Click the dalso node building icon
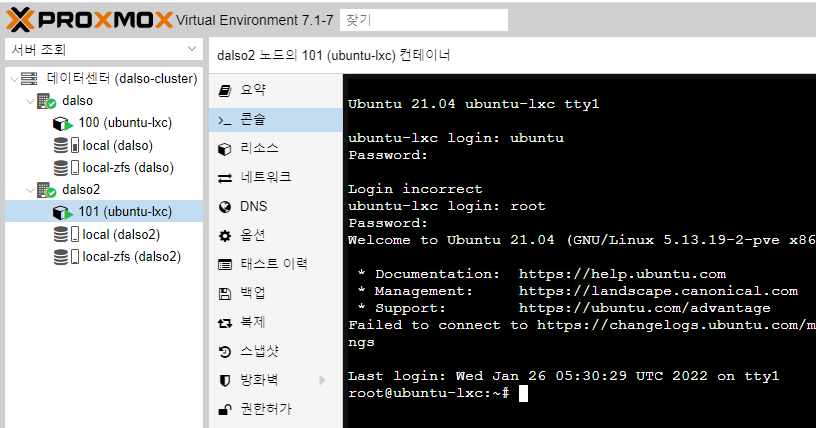816x428 pixels. coord(46,101)
